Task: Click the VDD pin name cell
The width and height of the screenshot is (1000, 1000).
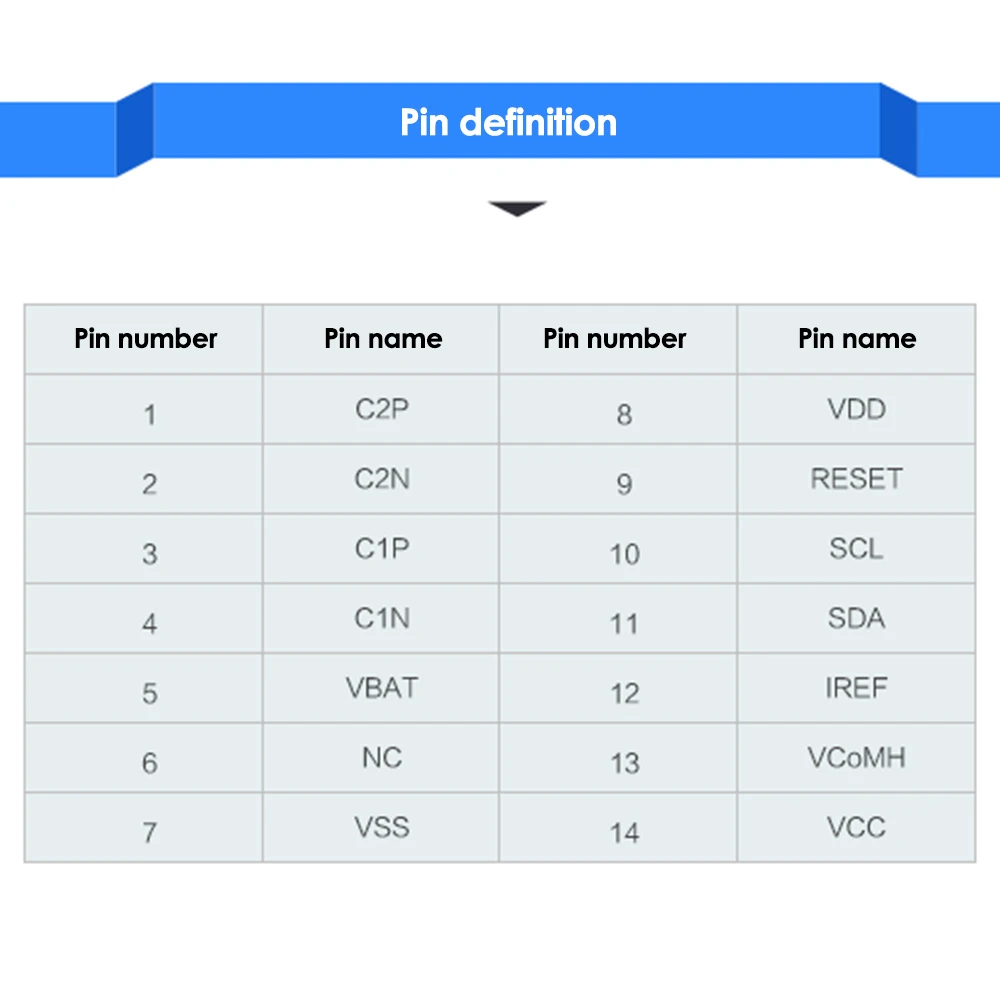Action: point(856,409)
